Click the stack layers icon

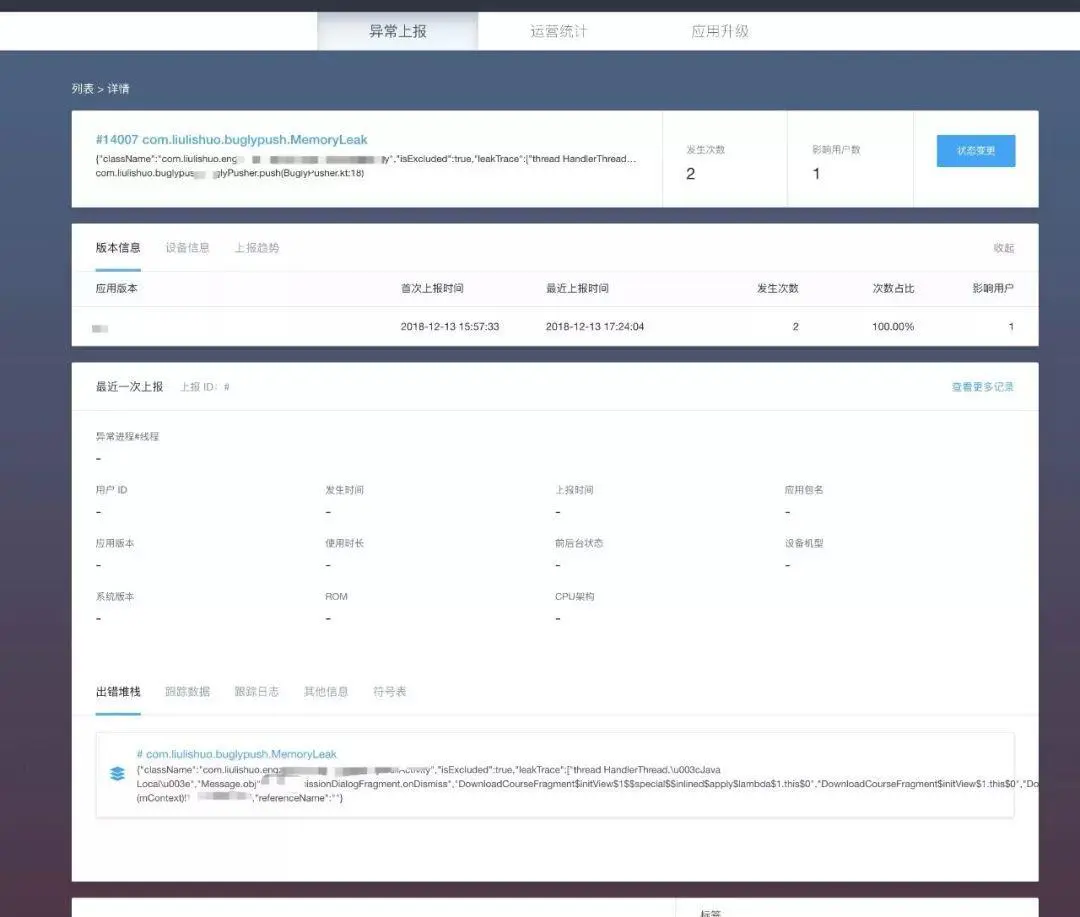[117, 773]
